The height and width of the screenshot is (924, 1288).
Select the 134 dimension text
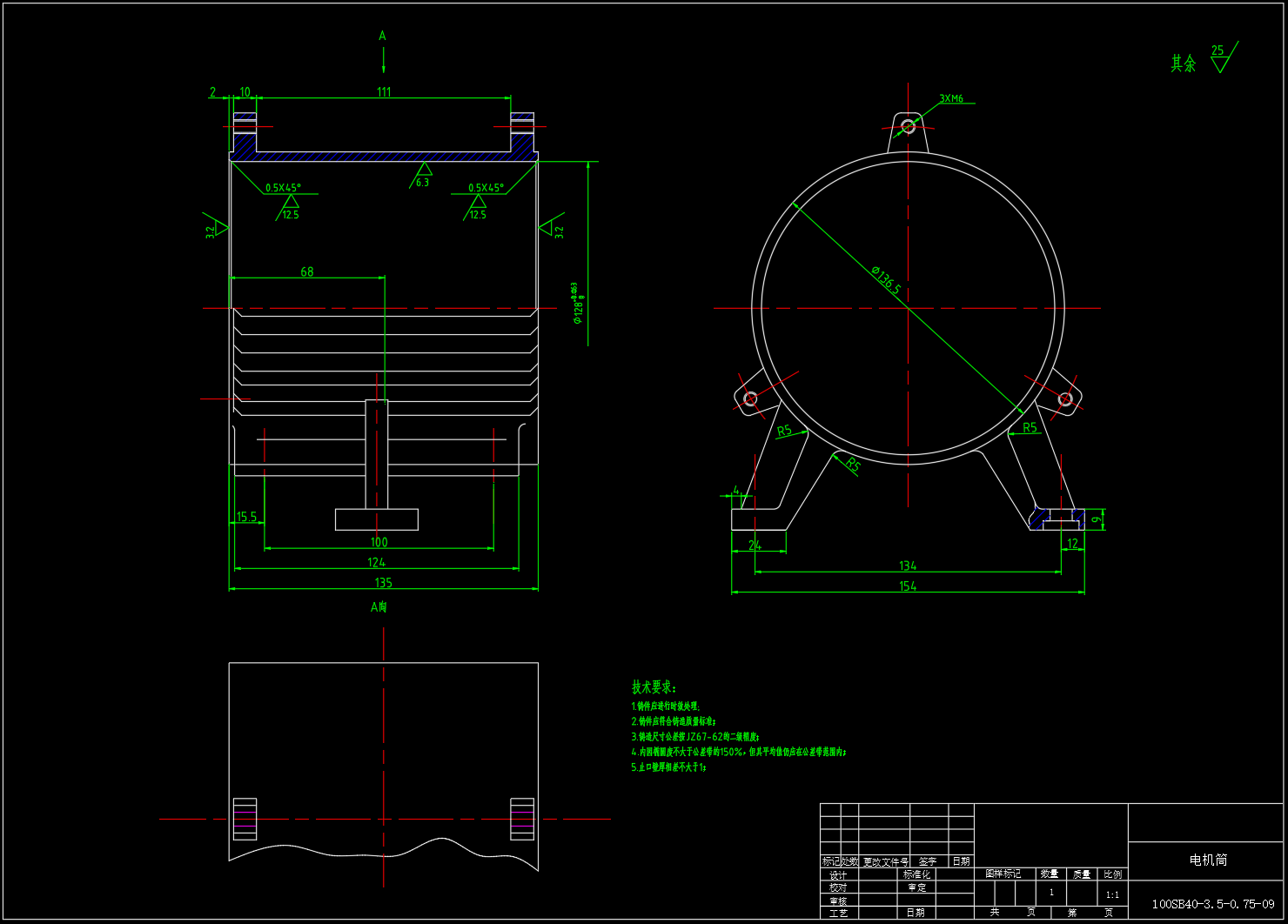pos(908,566)
